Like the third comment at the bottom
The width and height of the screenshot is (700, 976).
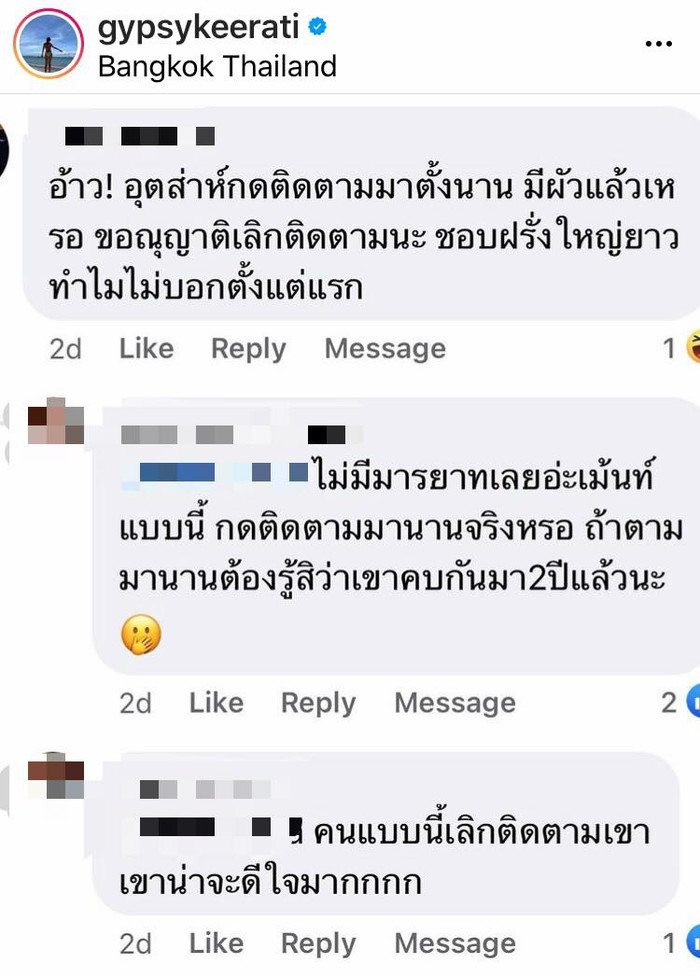point(216,944)
